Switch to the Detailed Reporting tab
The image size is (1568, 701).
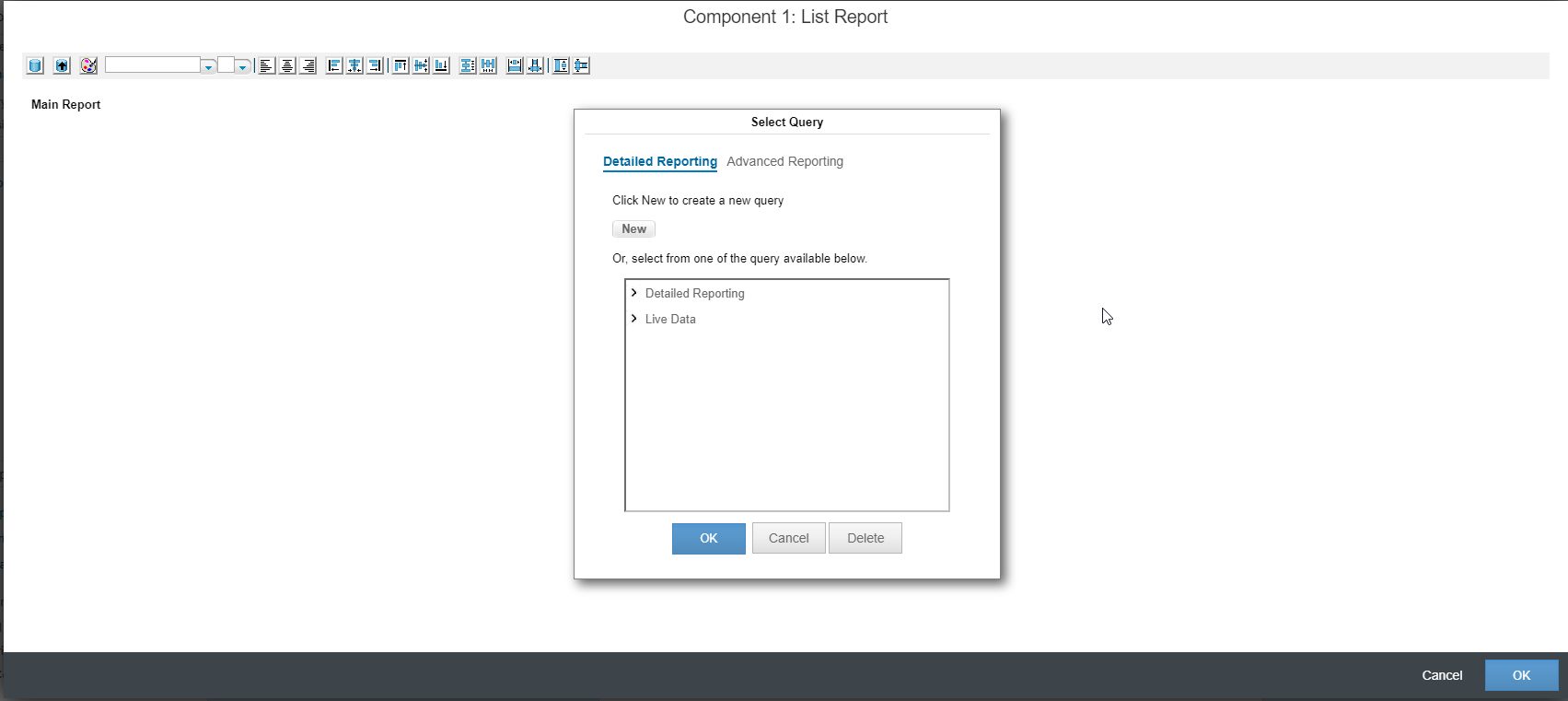[x=660, y=161]
